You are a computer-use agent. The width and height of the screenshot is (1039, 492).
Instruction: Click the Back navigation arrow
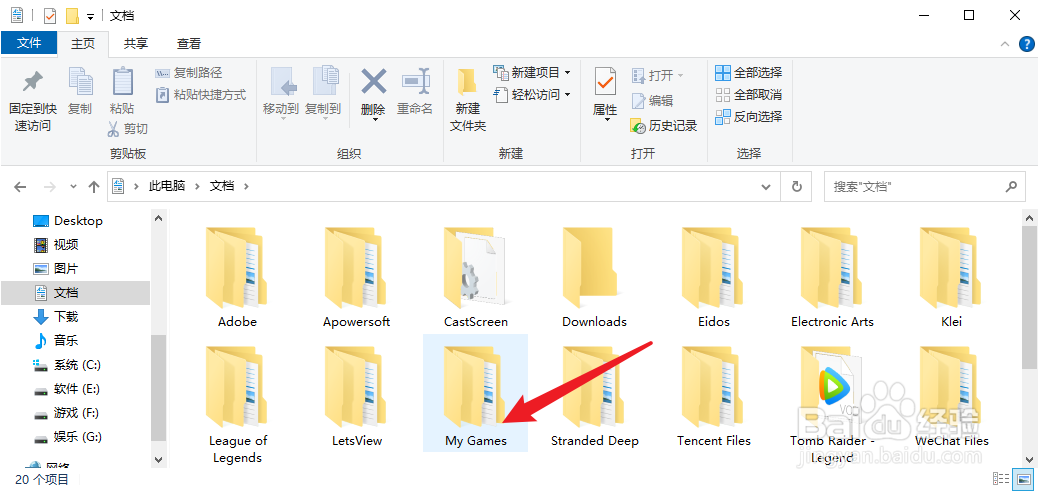click(x=21, y=187)
